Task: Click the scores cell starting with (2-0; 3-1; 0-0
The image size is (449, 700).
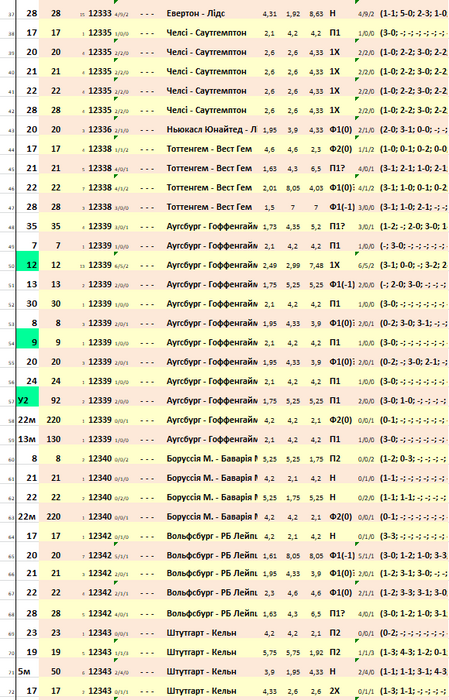Action: [414, 129]
